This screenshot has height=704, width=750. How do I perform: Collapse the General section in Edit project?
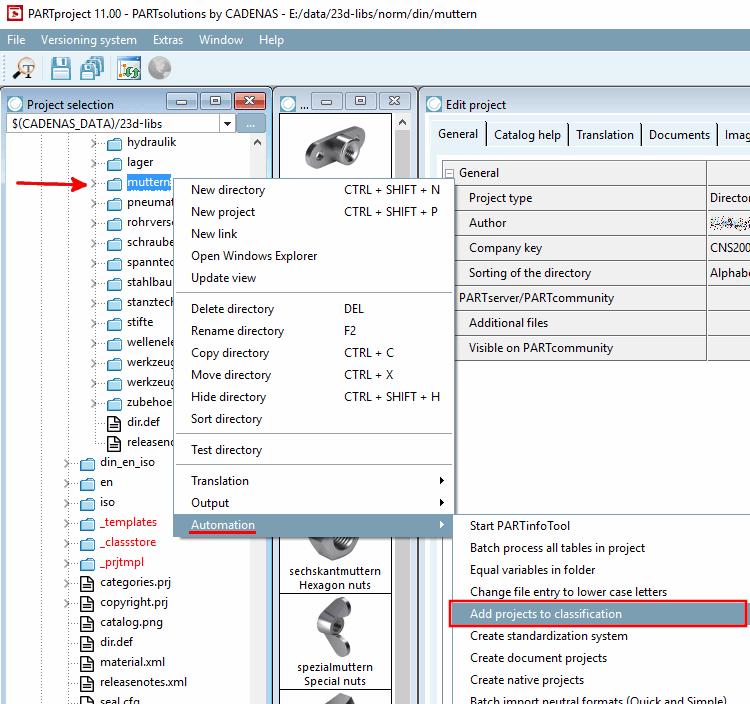point(450,173)
